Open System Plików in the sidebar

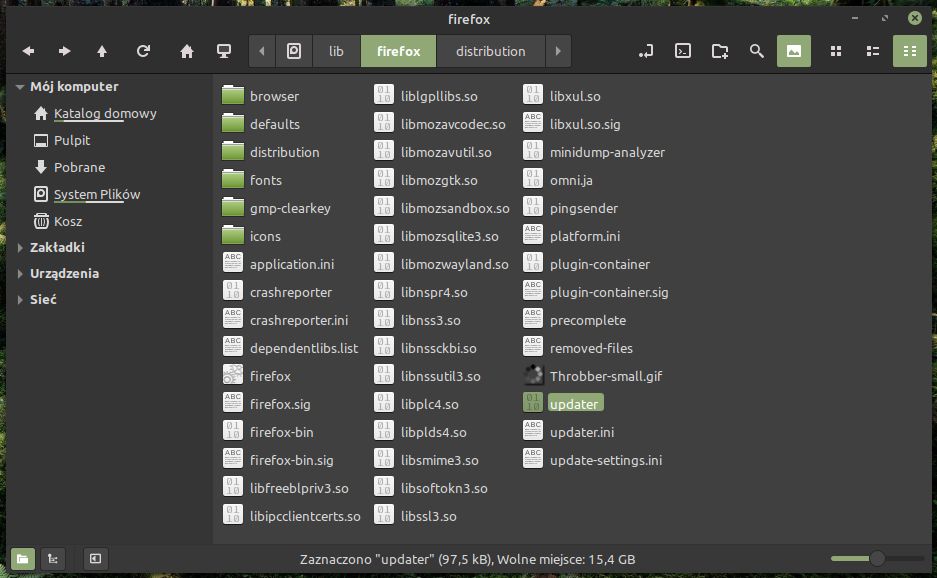point(87,194)
